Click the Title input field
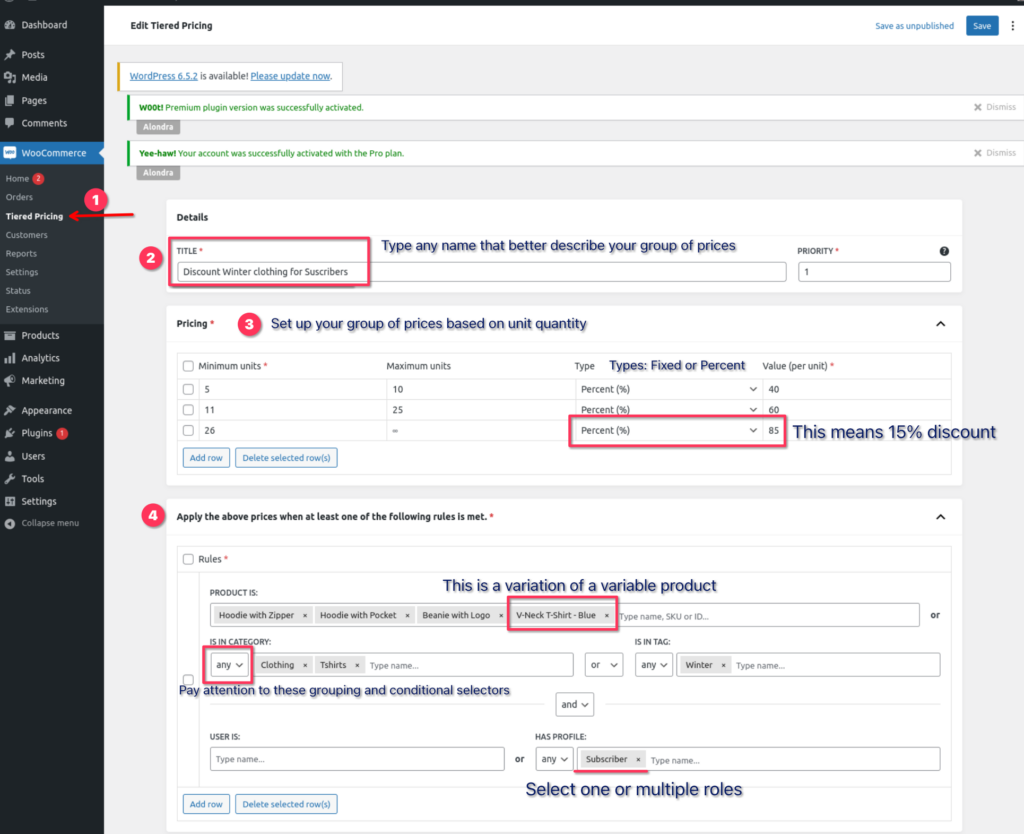1024x834 pixels. click(x=481, y=272)
